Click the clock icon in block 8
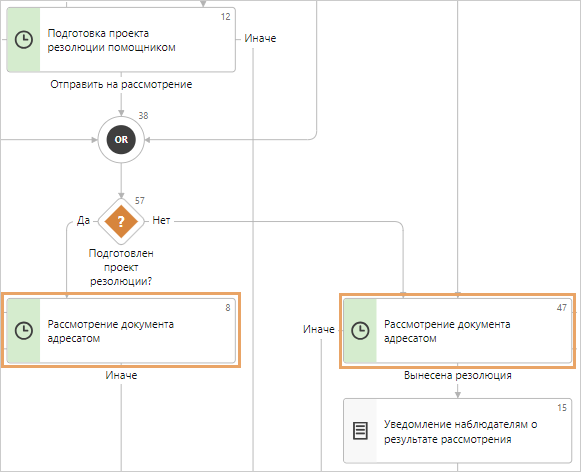This screenshot has width=581, height=472. coord(24,330)
